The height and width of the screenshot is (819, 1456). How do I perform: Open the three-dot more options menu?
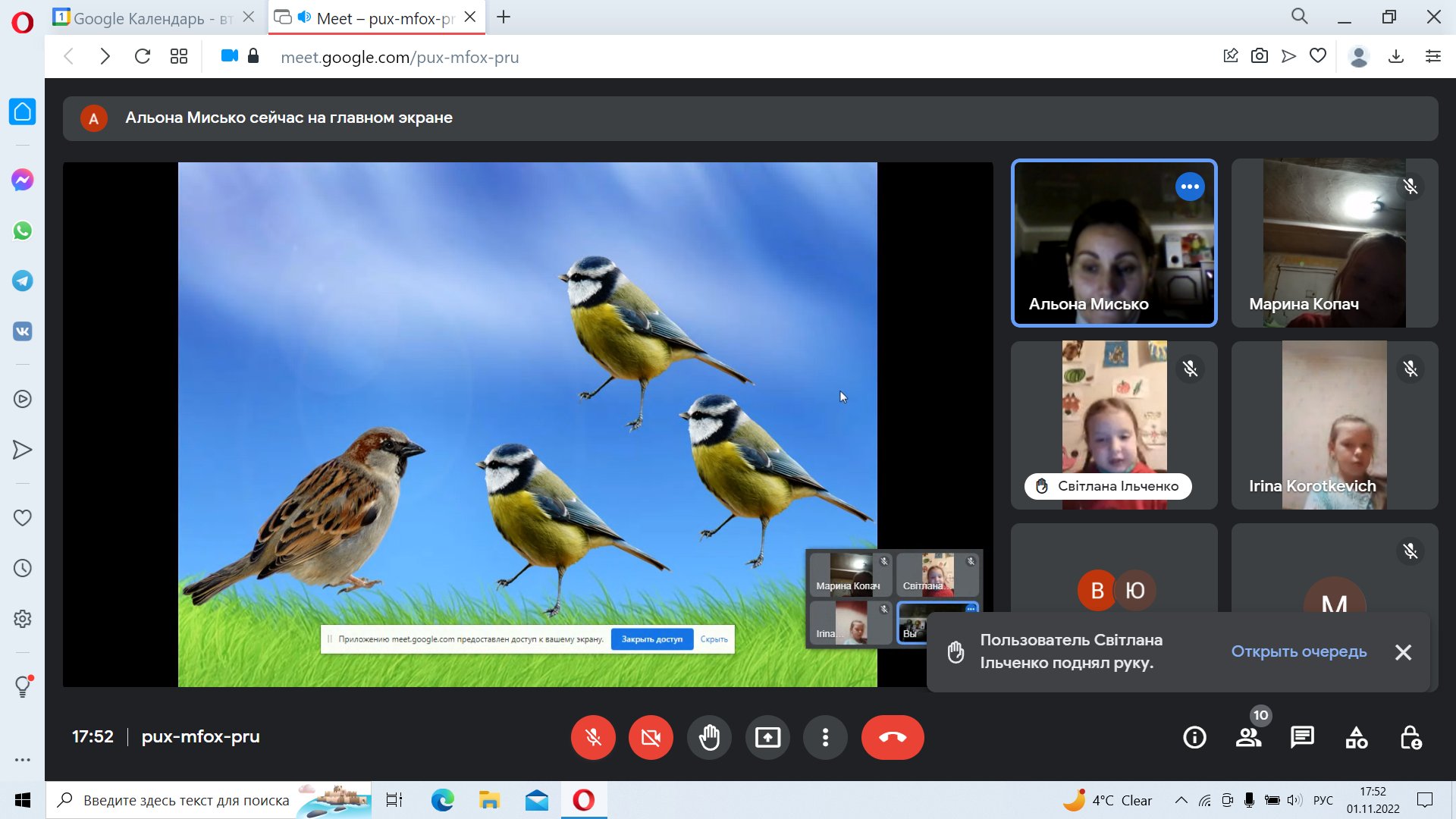tap(825, 737)
